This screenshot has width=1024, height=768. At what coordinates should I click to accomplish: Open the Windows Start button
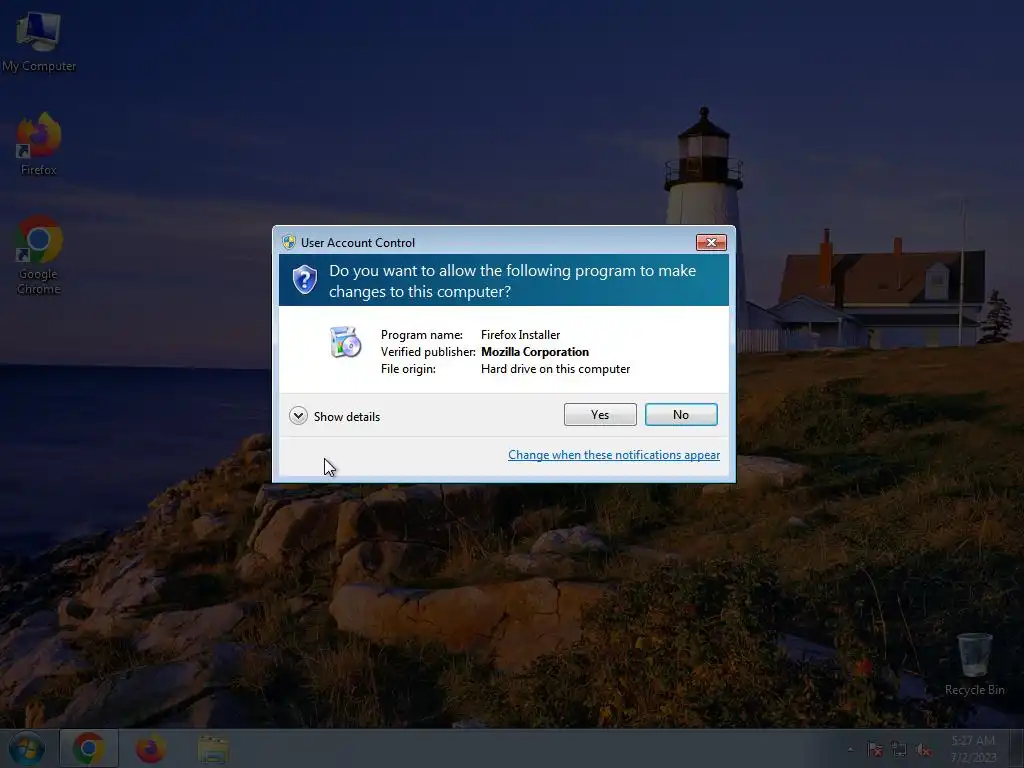click(x=27, y=748)
